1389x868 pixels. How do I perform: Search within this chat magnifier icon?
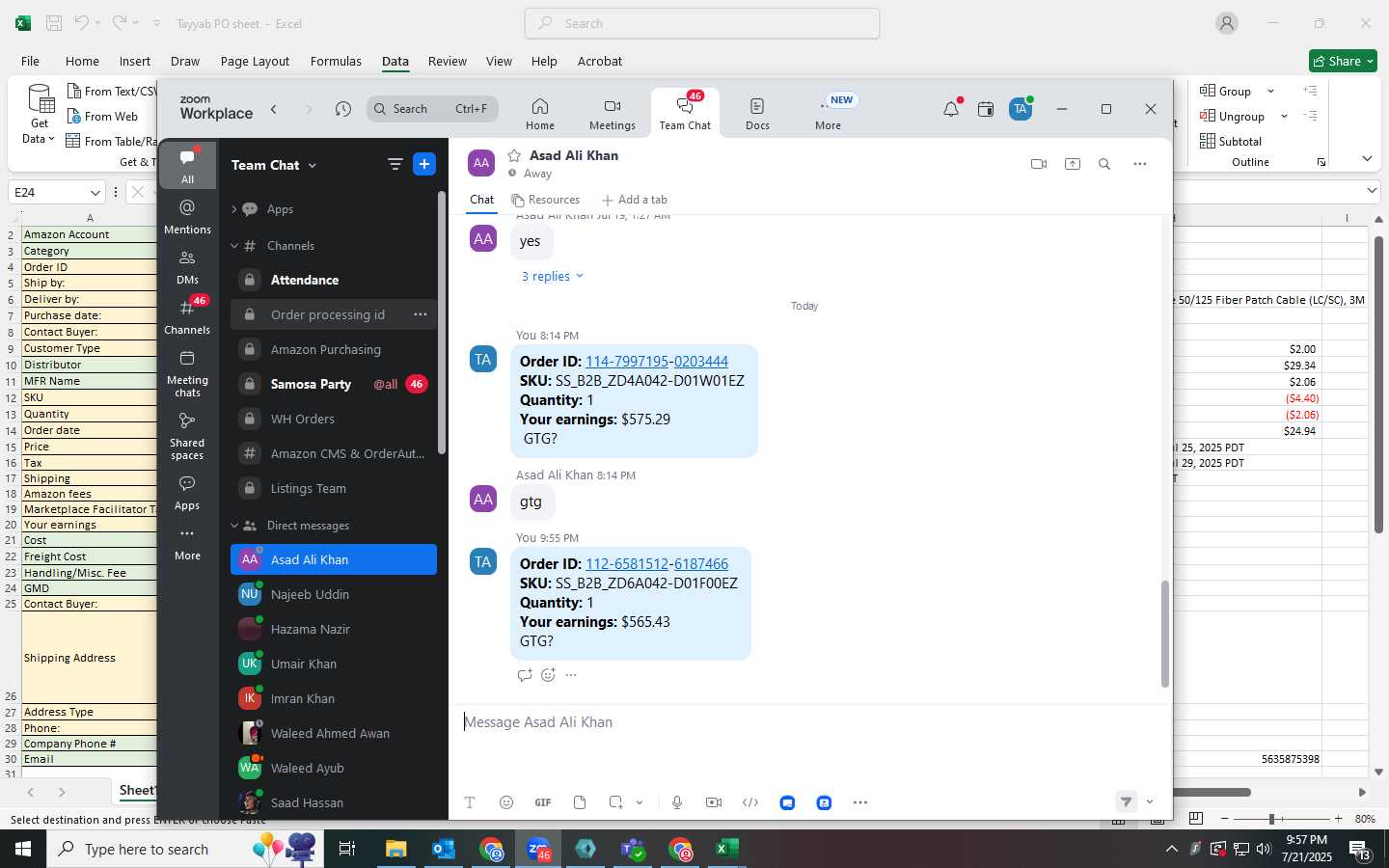1104,164
